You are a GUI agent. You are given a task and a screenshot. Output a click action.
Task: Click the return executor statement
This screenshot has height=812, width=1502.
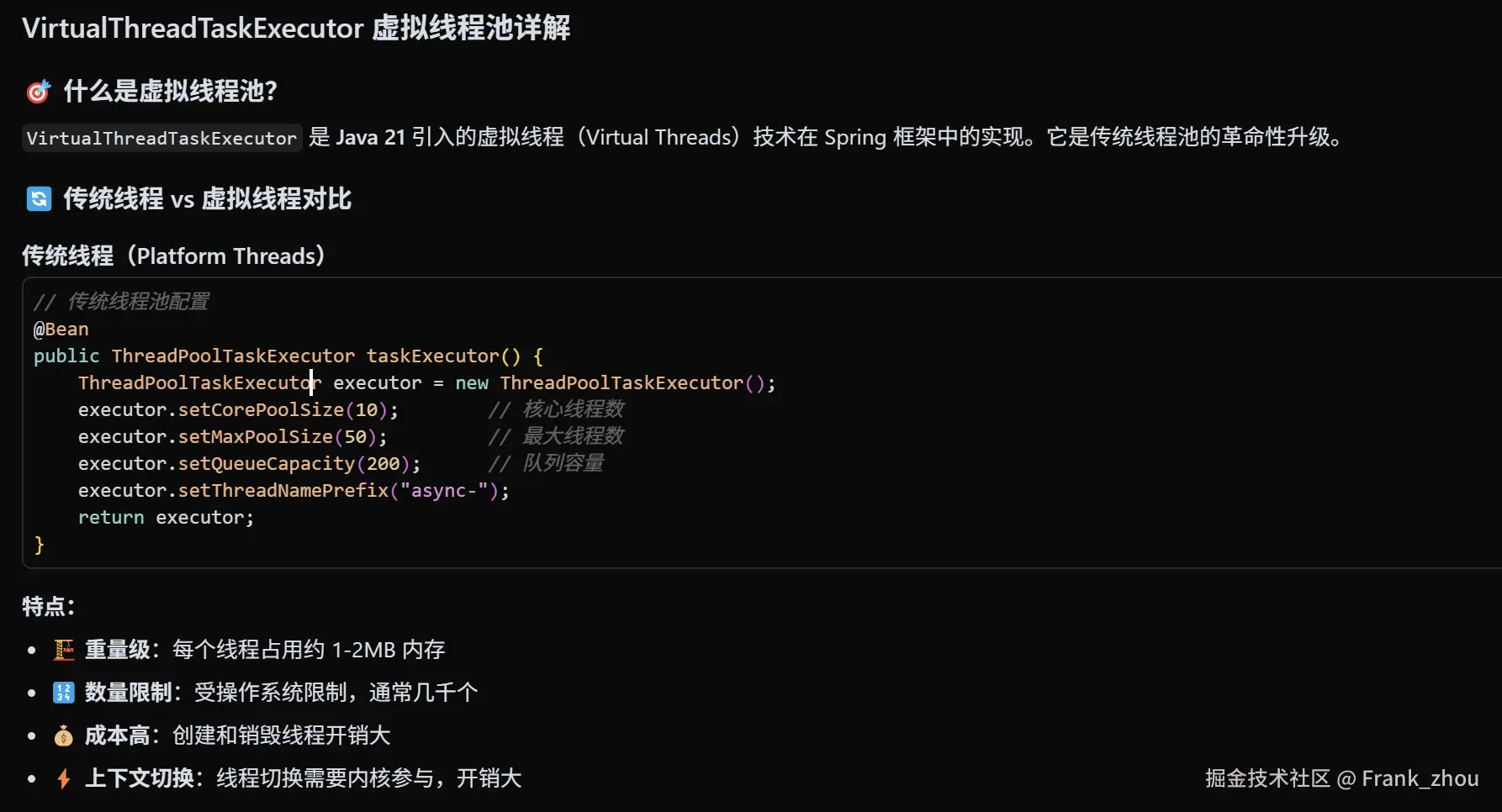(165, 517)
